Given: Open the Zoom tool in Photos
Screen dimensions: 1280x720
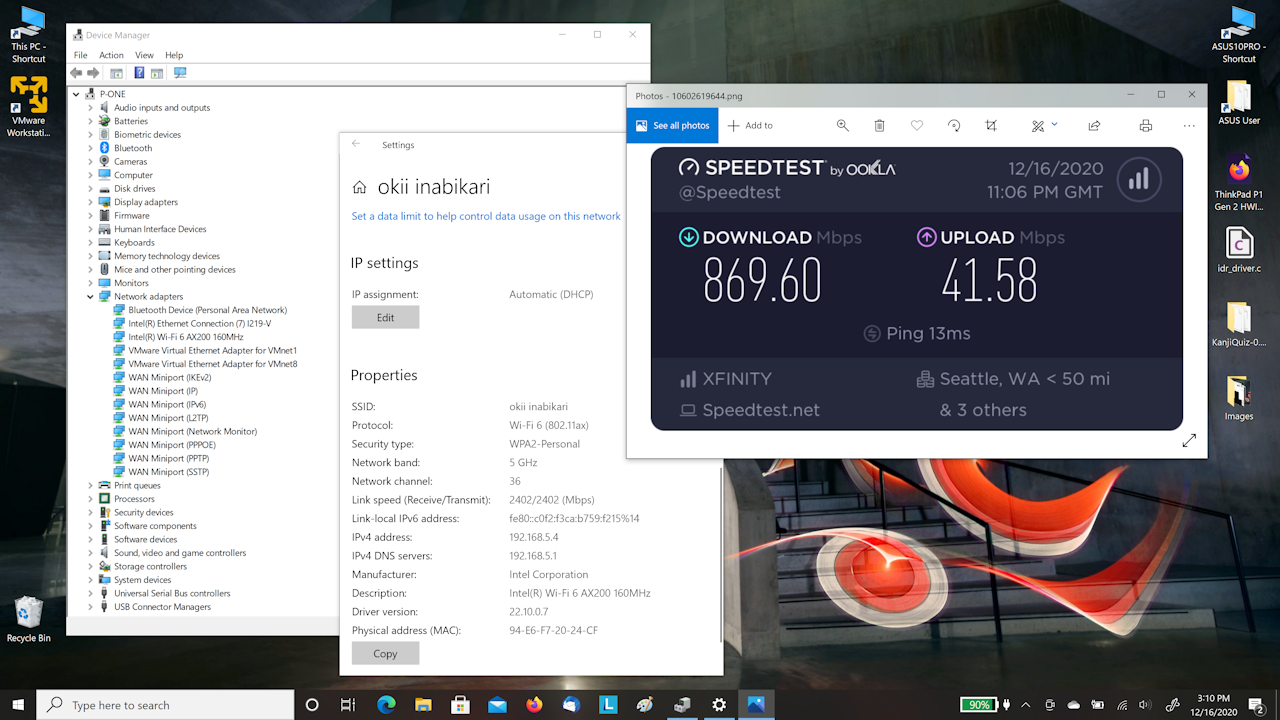Looking at the screenshot, I should pyautogui.click(x=843, y=125).
